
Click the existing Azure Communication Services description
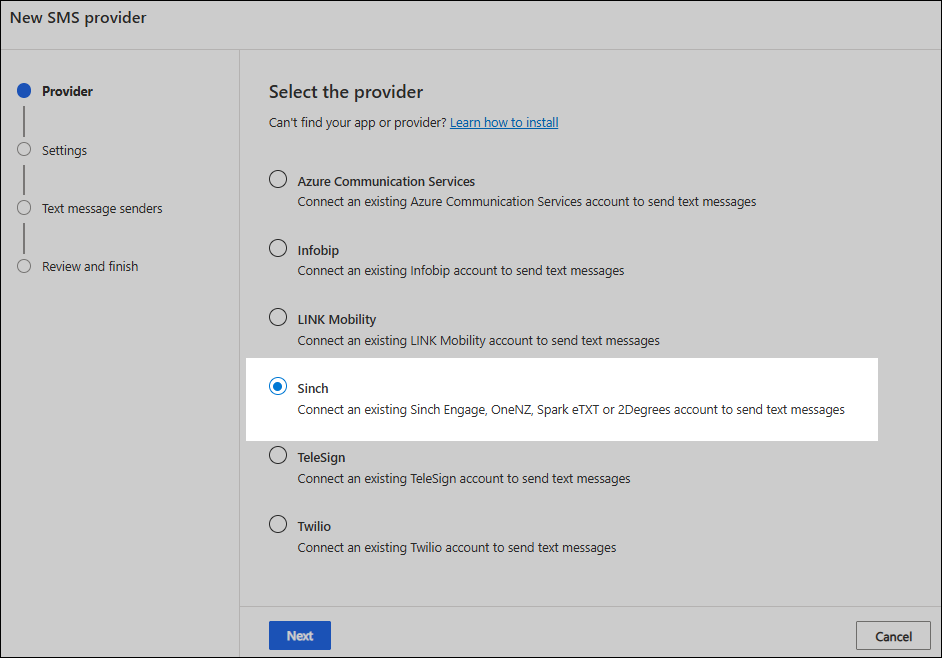point(527,202)
